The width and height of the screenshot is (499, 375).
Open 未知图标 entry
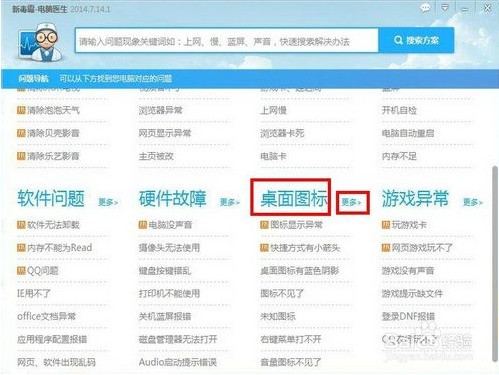(278, 316)
